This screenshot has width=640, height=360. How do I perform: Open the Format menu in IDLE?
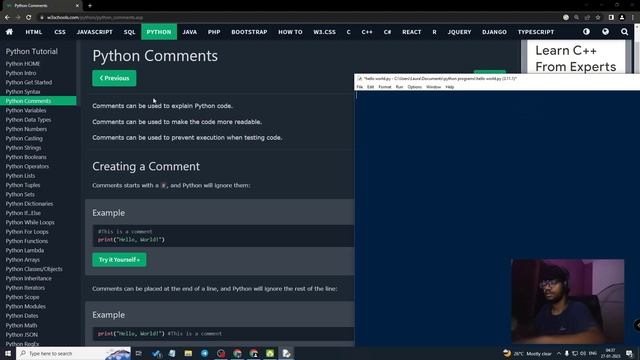[385, 87]
